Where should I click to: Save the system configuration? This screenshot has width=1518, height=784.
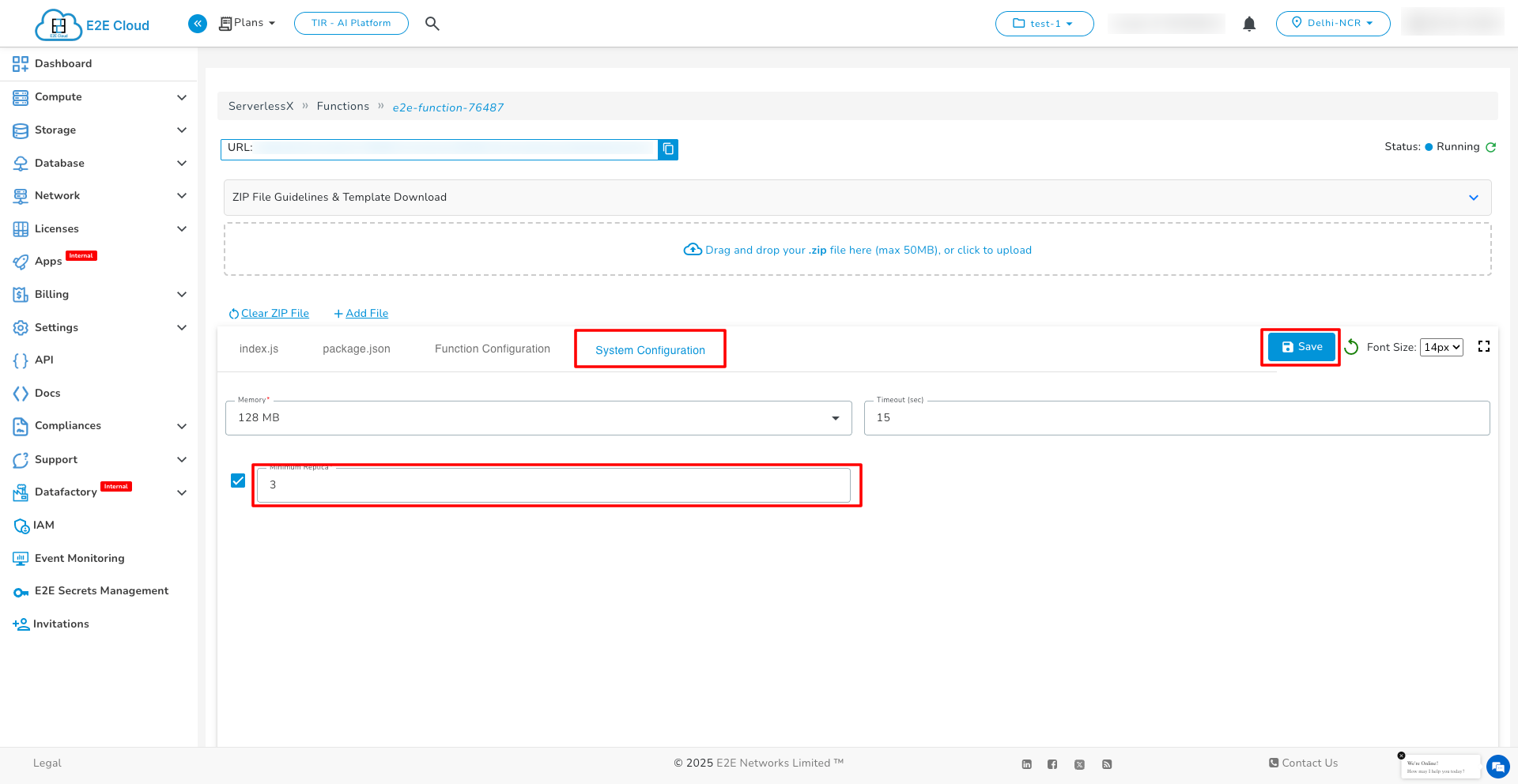[x=1300, y=346]
